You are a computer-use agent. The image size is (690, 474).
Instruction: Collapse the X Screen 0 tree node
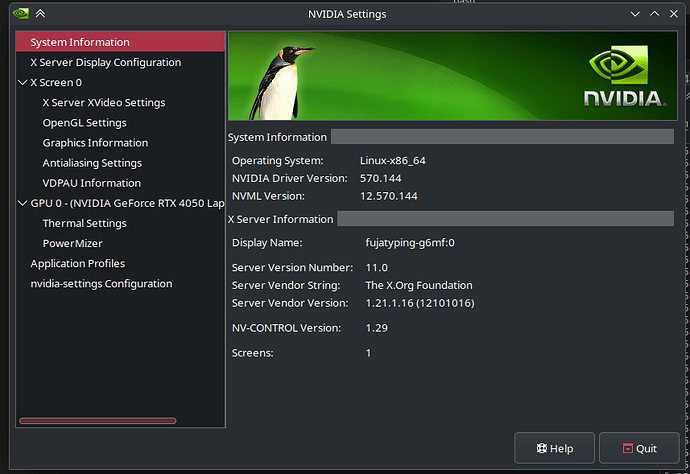pos(22,82)
